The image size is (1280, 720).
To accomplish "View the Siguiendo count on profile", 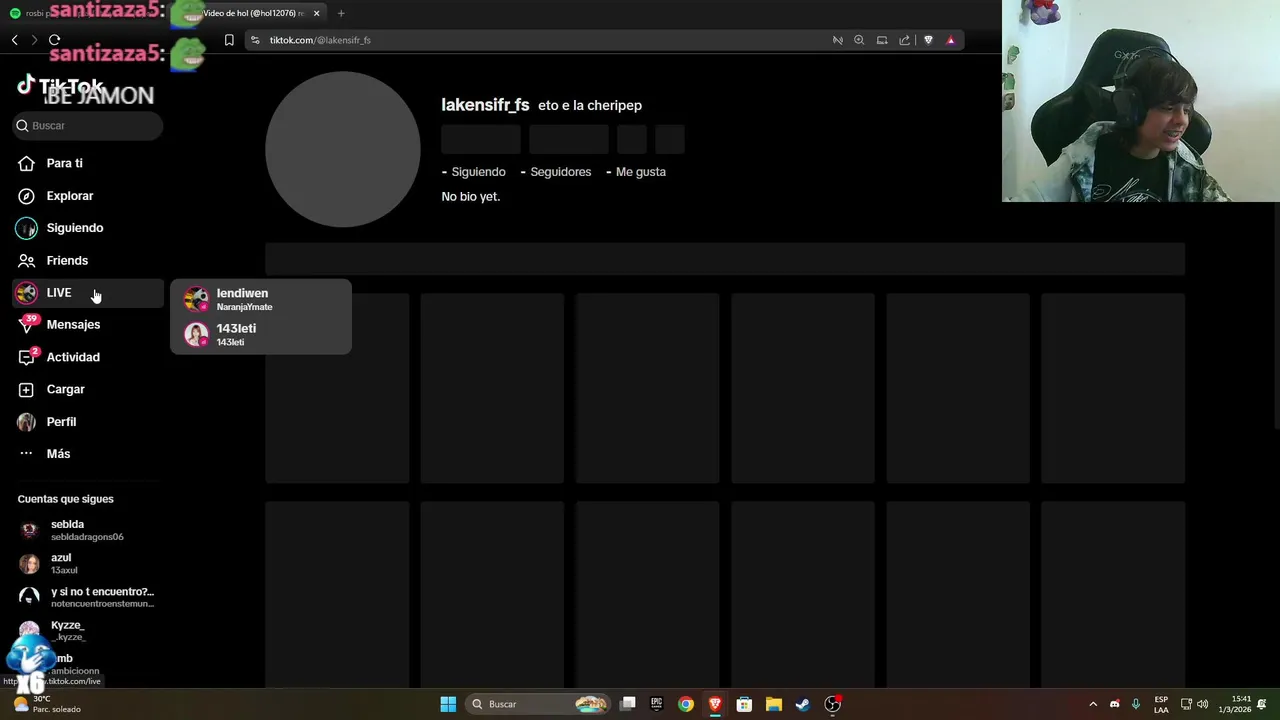I will click(474, 172).
